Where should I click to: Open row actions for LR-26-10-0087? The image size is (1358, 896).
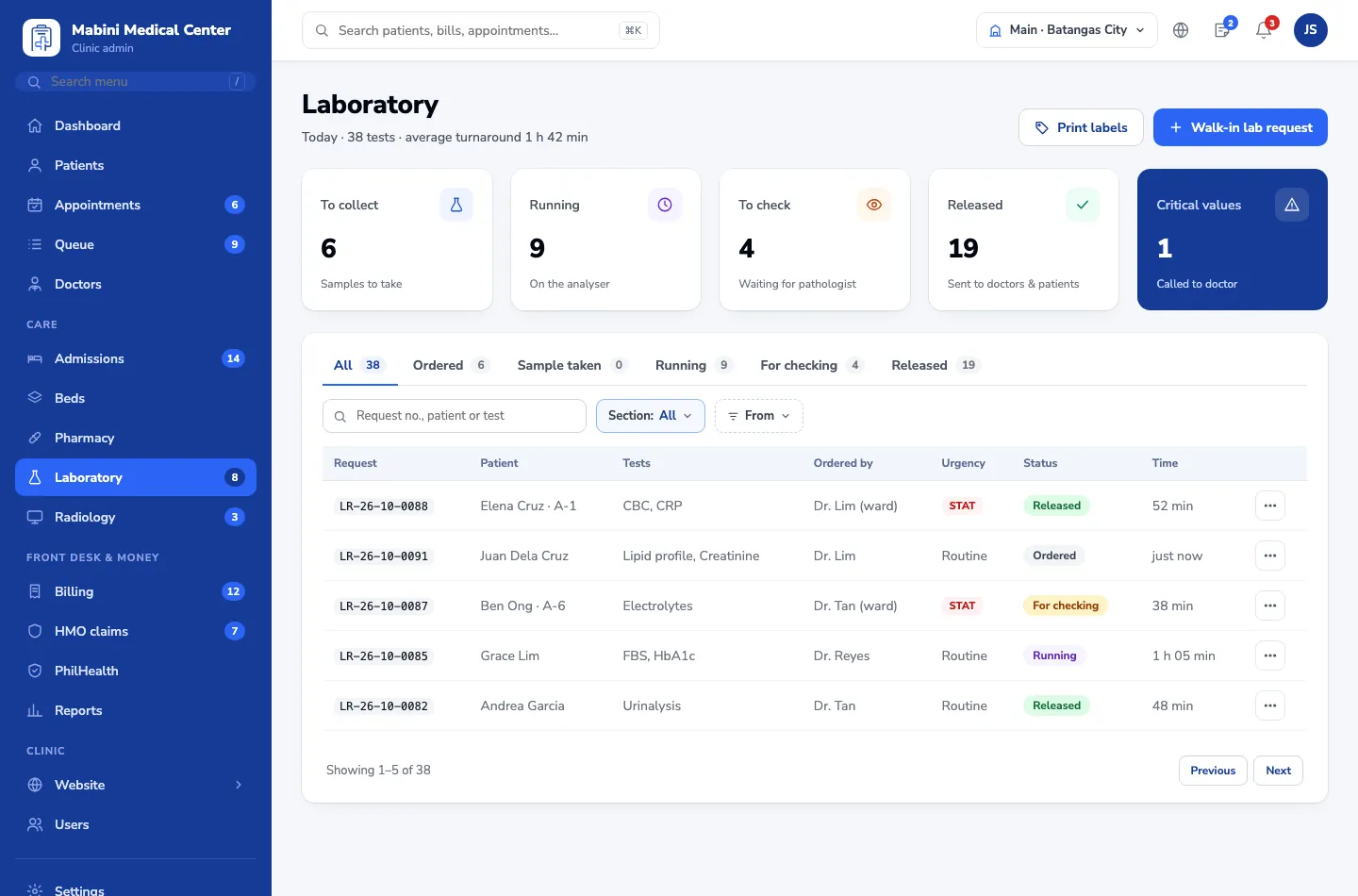pyautogui.click(x=1270, y=606)
